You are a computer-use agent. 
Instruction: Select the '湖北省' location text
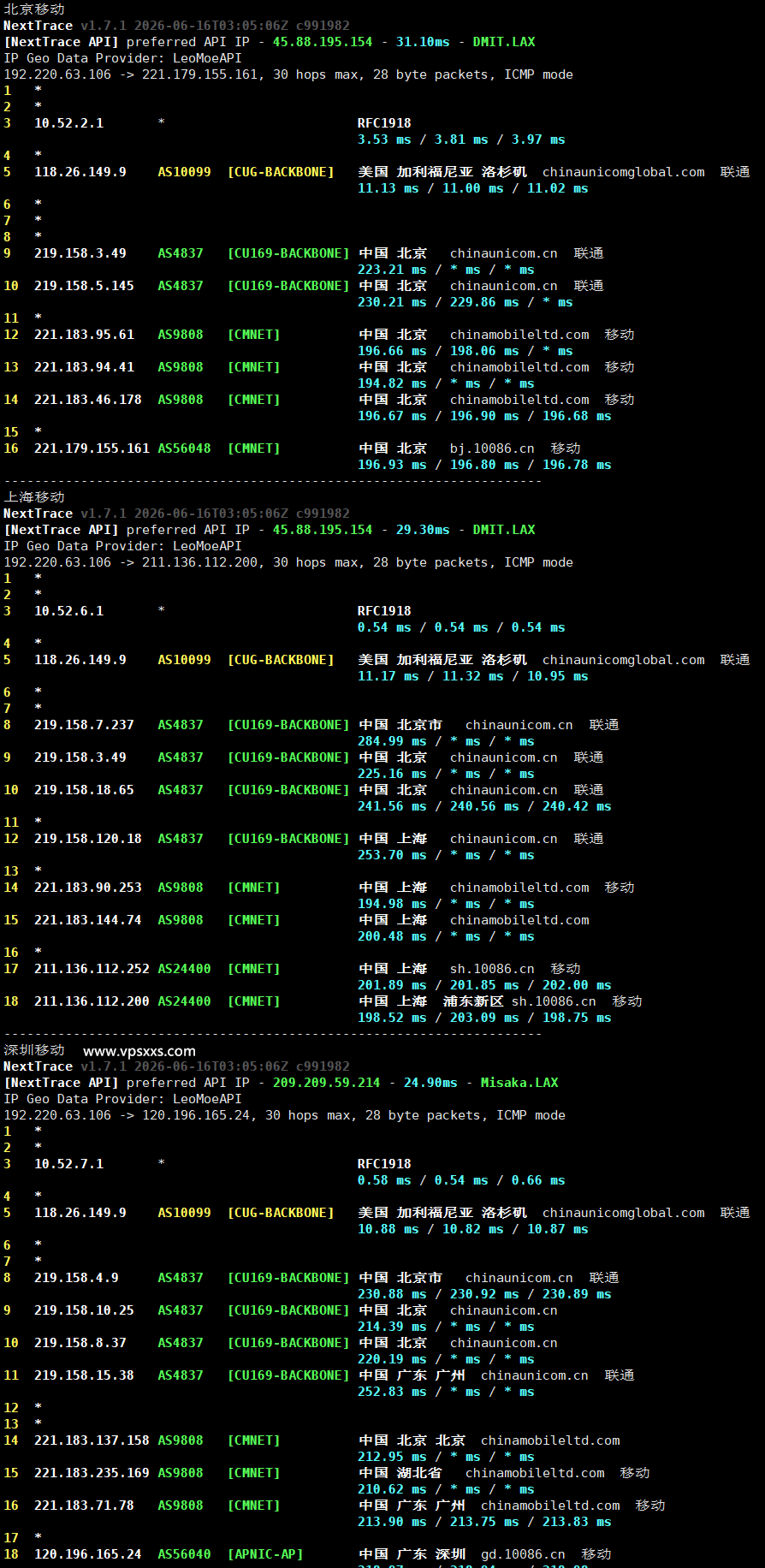(419, 1472)
